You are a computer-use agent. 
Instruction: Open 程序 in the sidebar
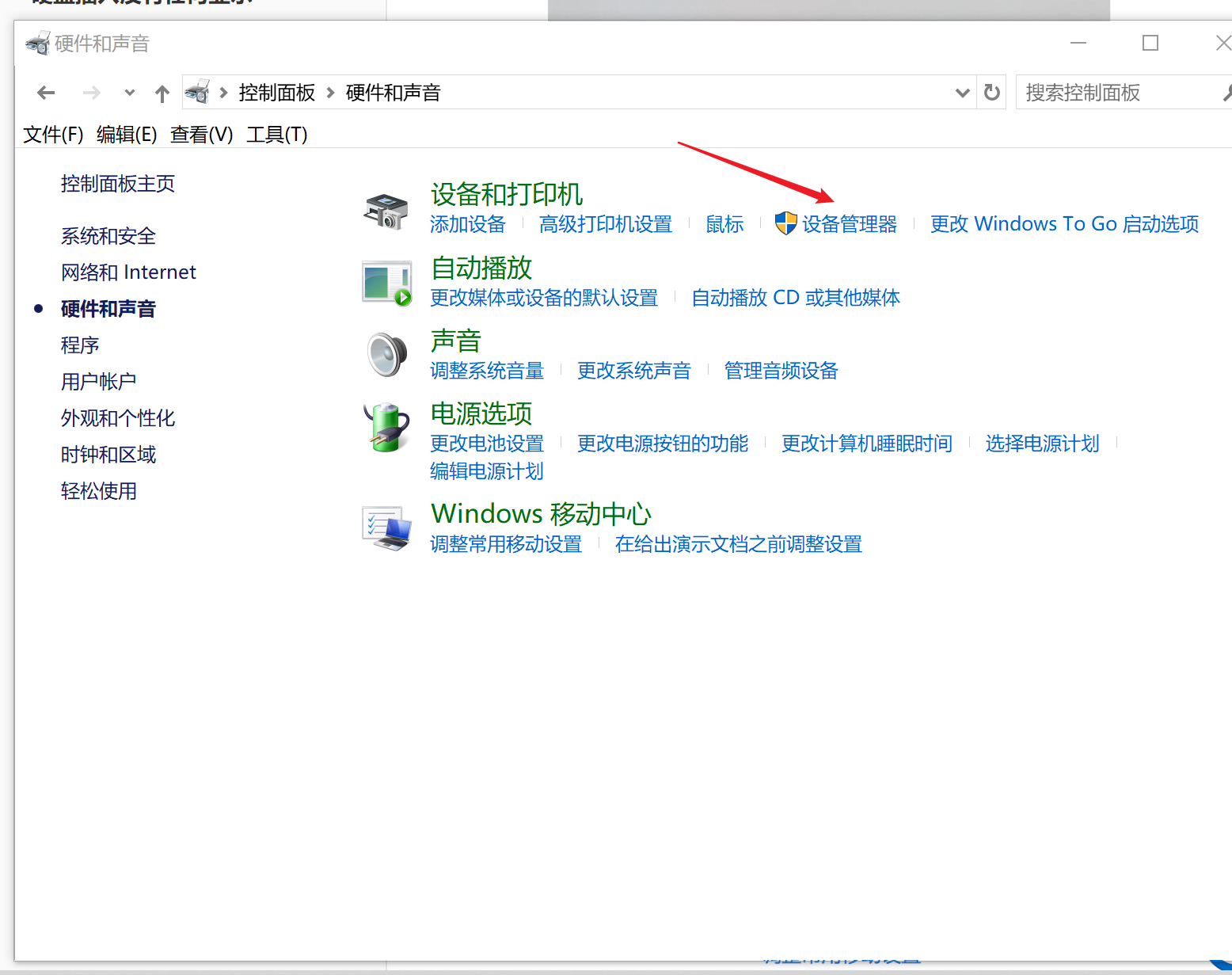(80, 345)
